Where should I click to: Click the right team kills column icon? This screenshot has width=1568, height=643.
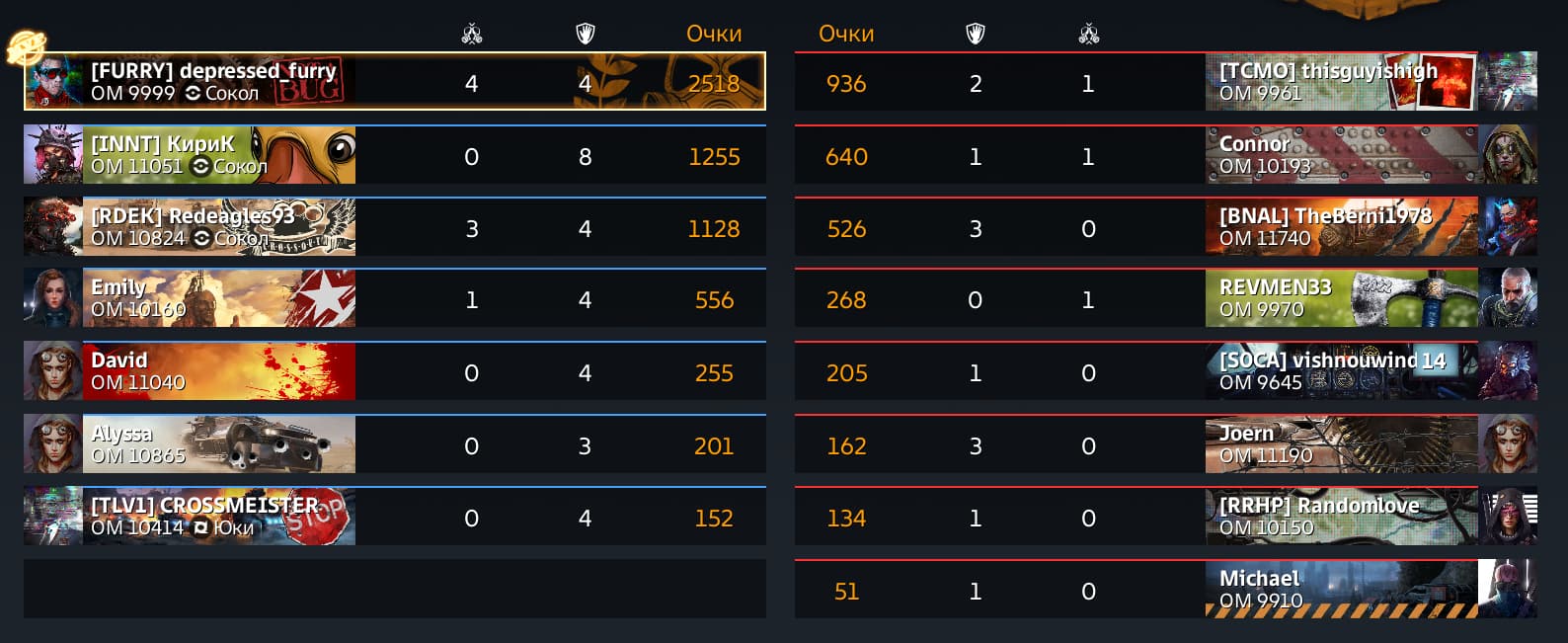[x=1089, y=35]
